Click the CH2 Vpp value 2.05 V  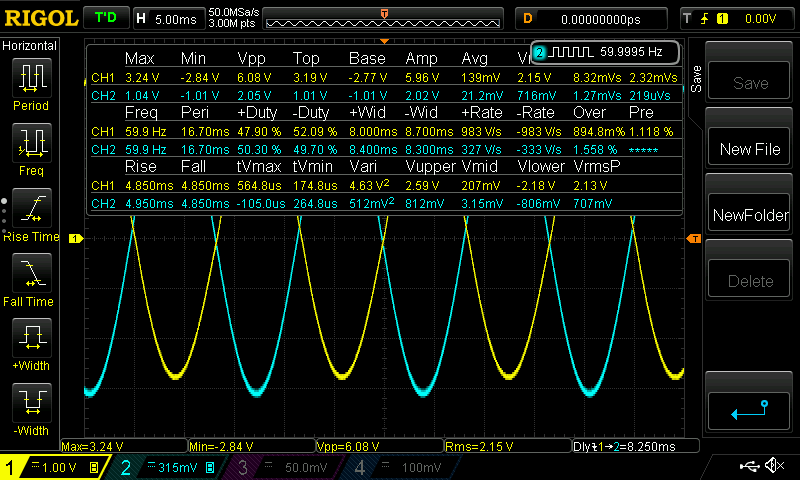[254, 95]
